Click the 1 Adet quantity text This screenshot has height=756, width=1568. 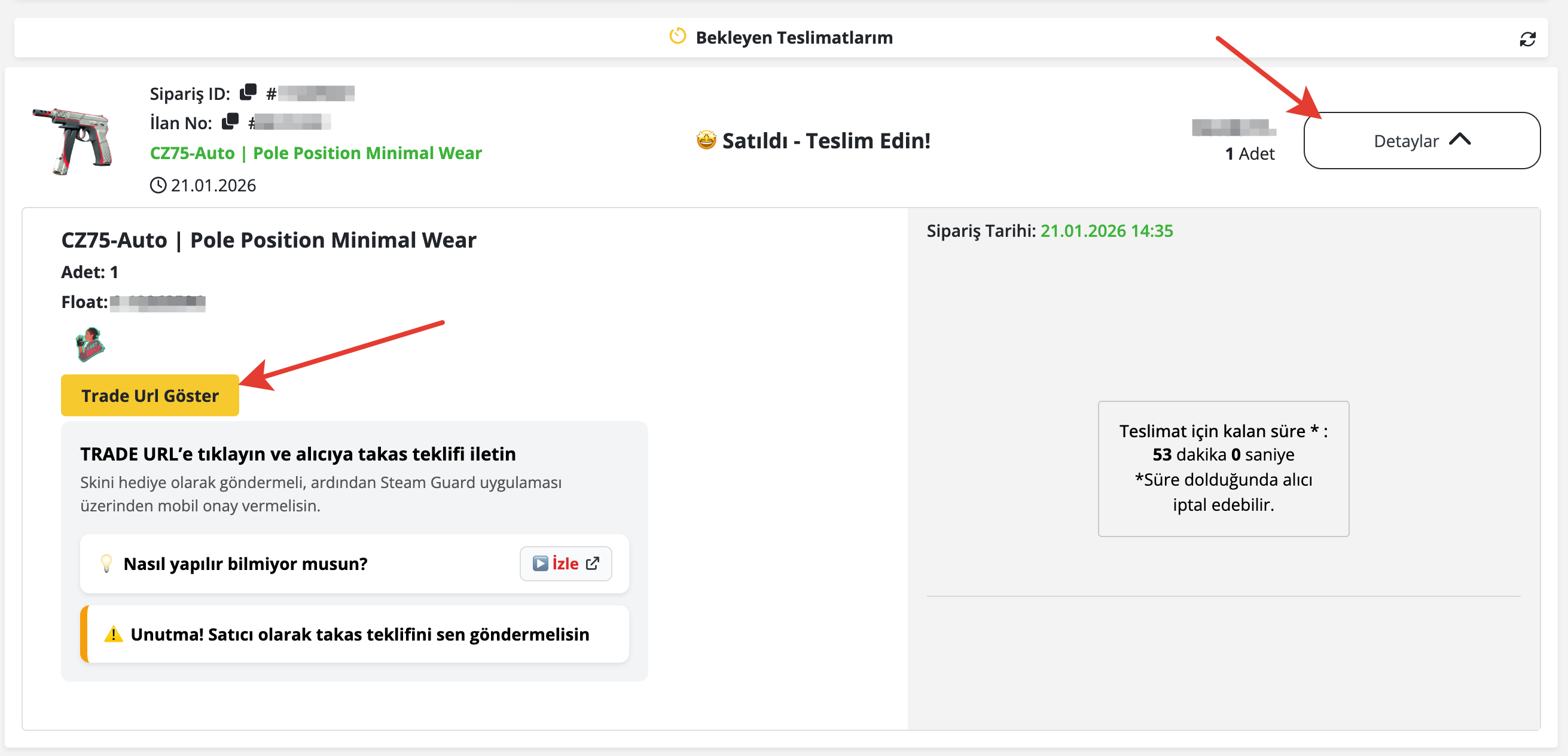(x=1249, y=153)
